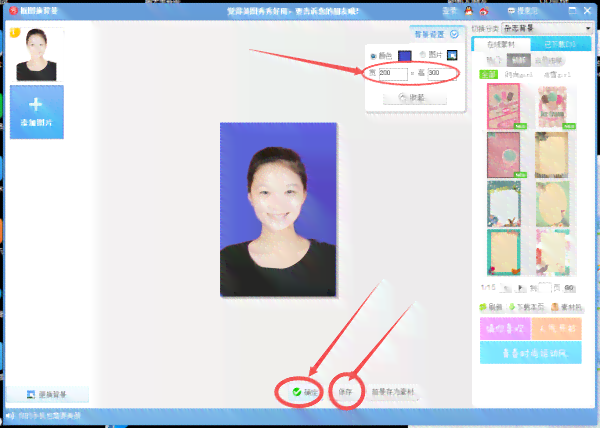Switch to the 已下载 tab
Screen dimensions: 600x428
click(560, 44)
